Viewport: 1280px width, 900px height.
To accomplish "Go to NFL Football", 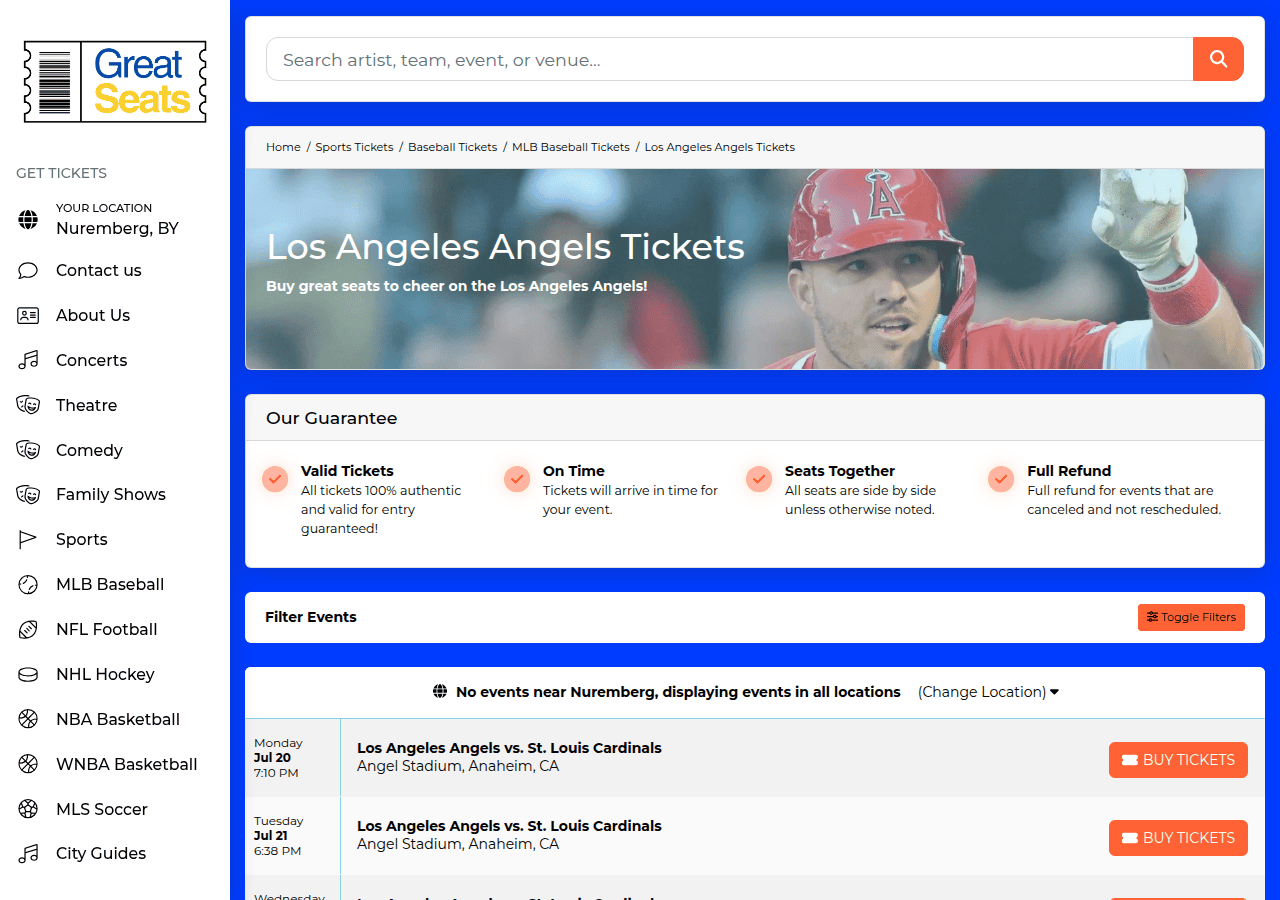I will (107, 629).
